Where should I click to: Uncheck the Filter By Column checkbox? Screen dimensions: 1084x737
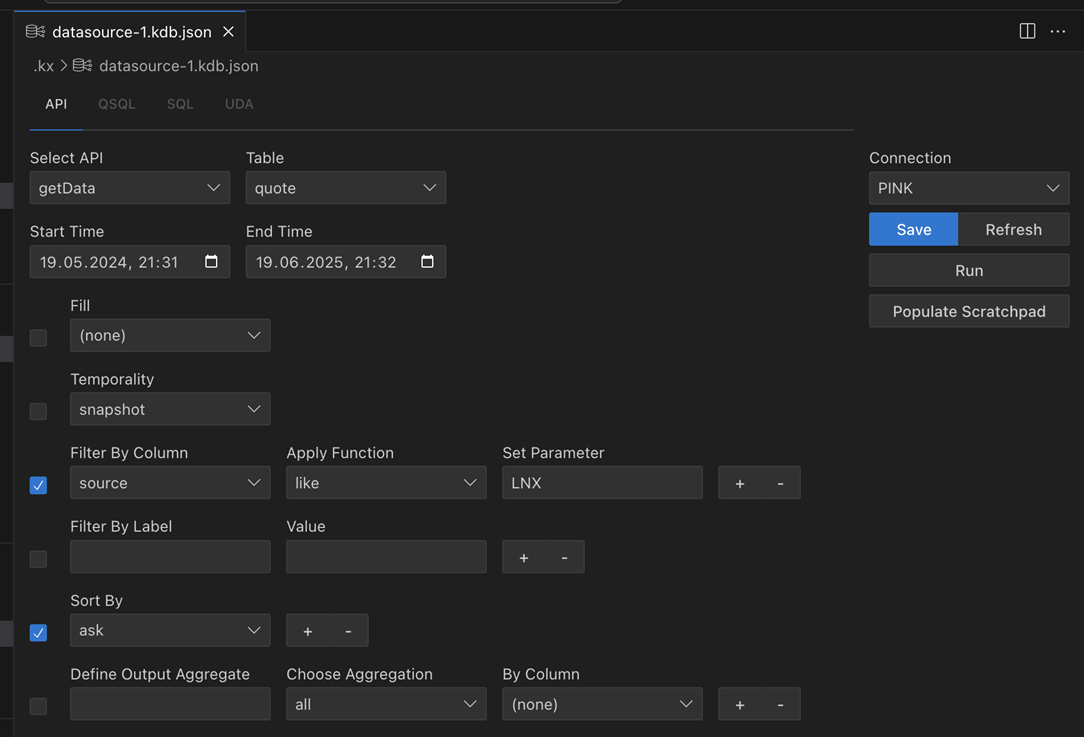click(x=39, y=485)
